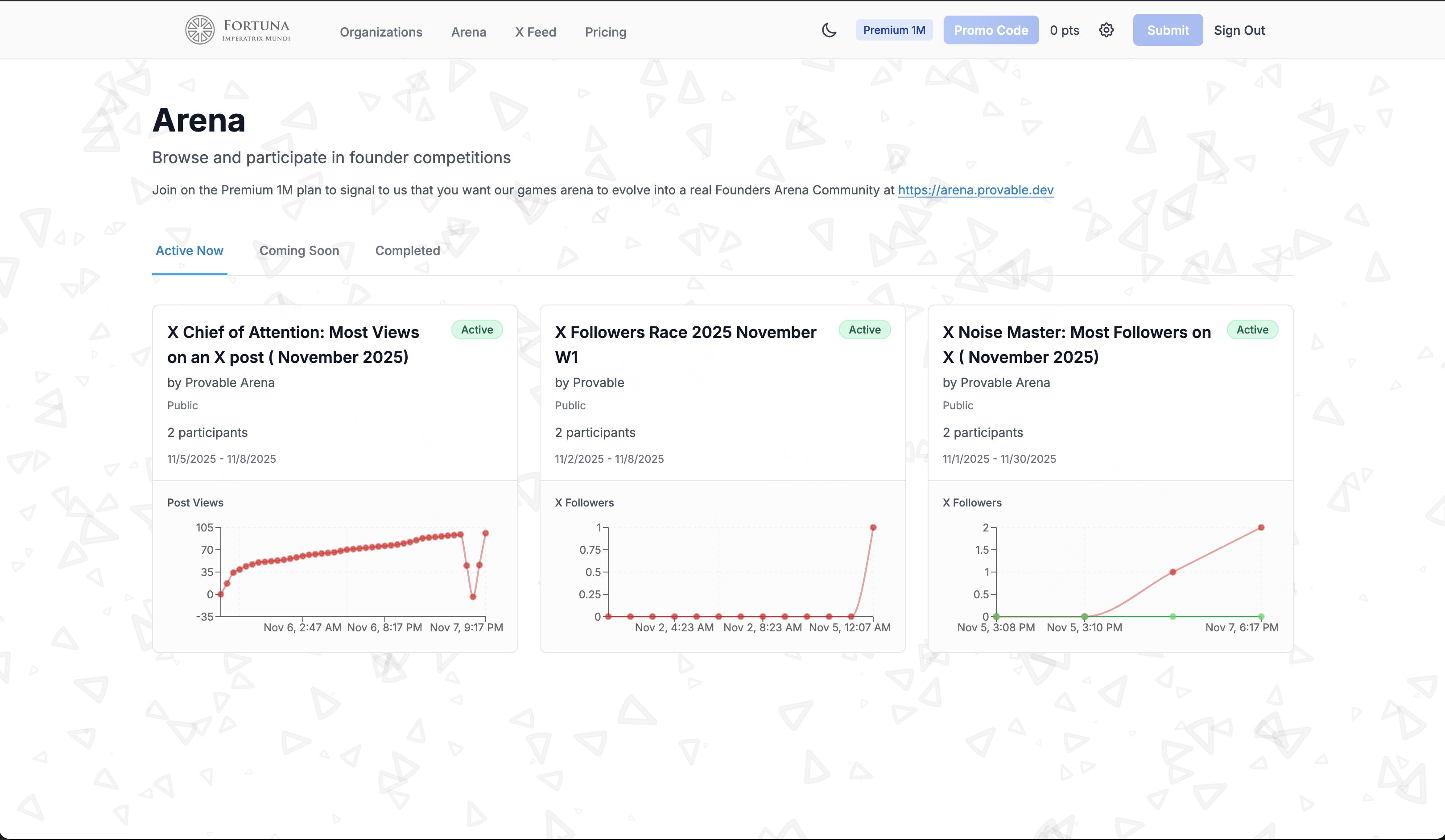
Task: Open settings via the gear icon
Action: coord(1106,30)
